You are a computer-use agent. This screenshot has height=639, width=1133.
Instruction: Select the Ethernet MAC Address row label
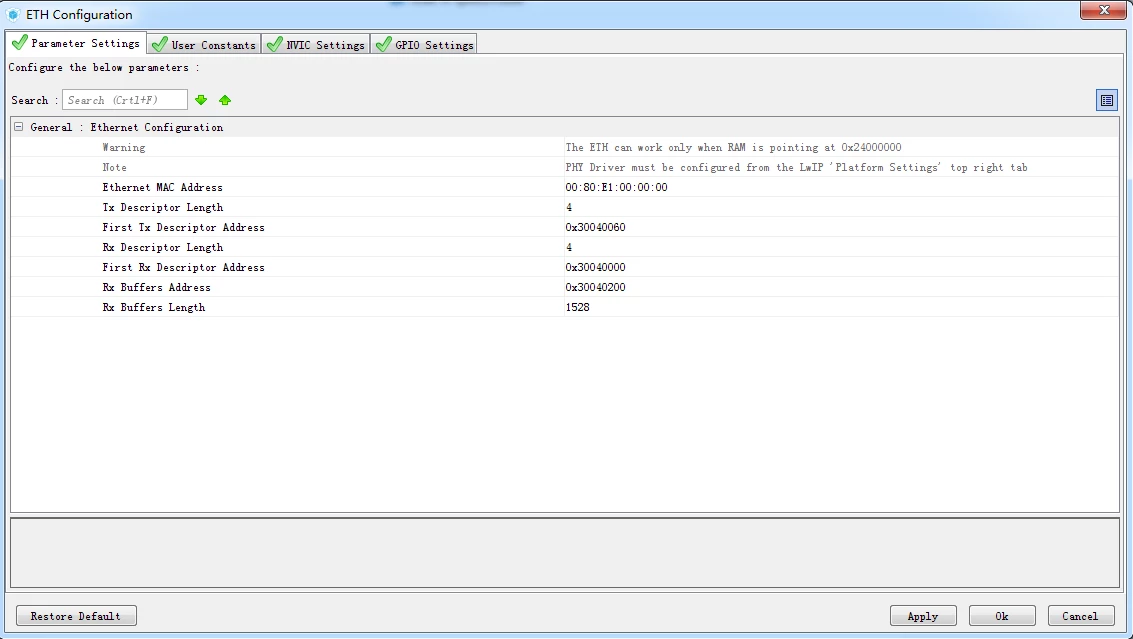point(163,187)
